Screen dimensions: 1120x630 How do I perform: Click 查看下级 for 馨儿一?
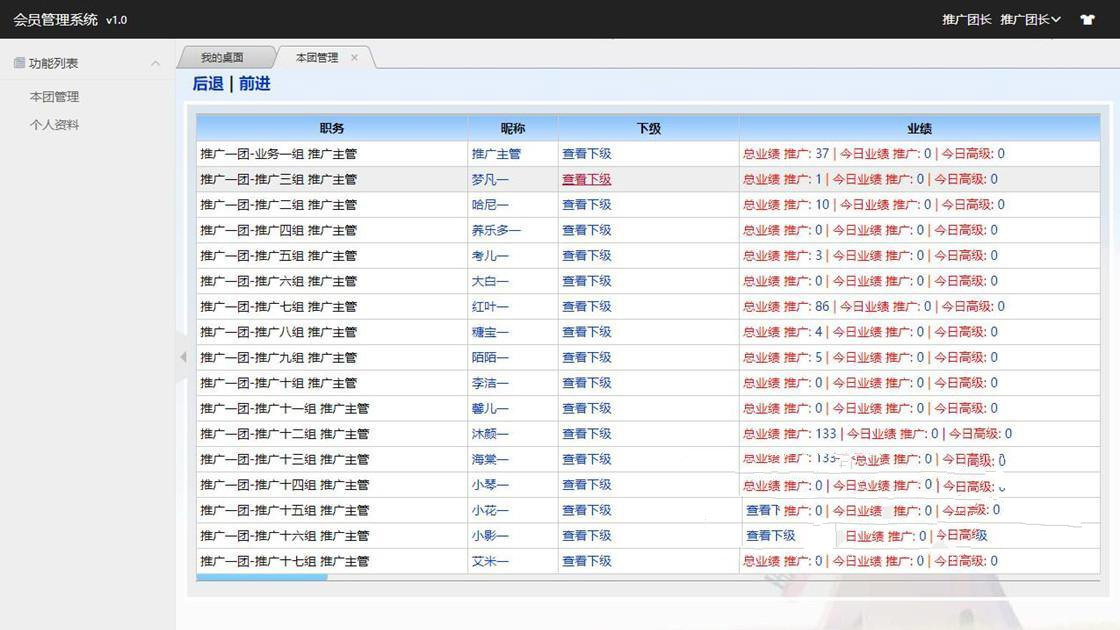(x=586, y=408)
